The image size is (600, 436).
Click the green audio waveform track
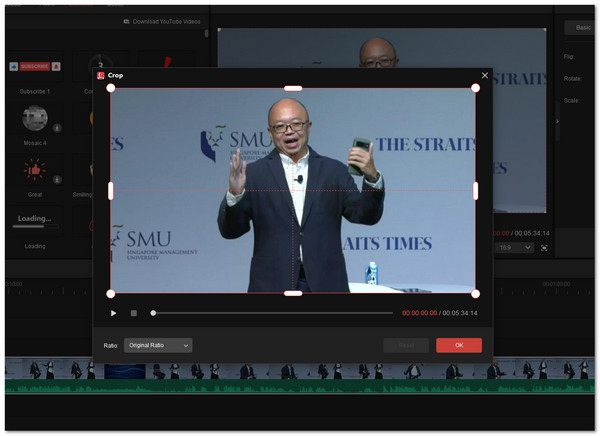click(300, 387)
